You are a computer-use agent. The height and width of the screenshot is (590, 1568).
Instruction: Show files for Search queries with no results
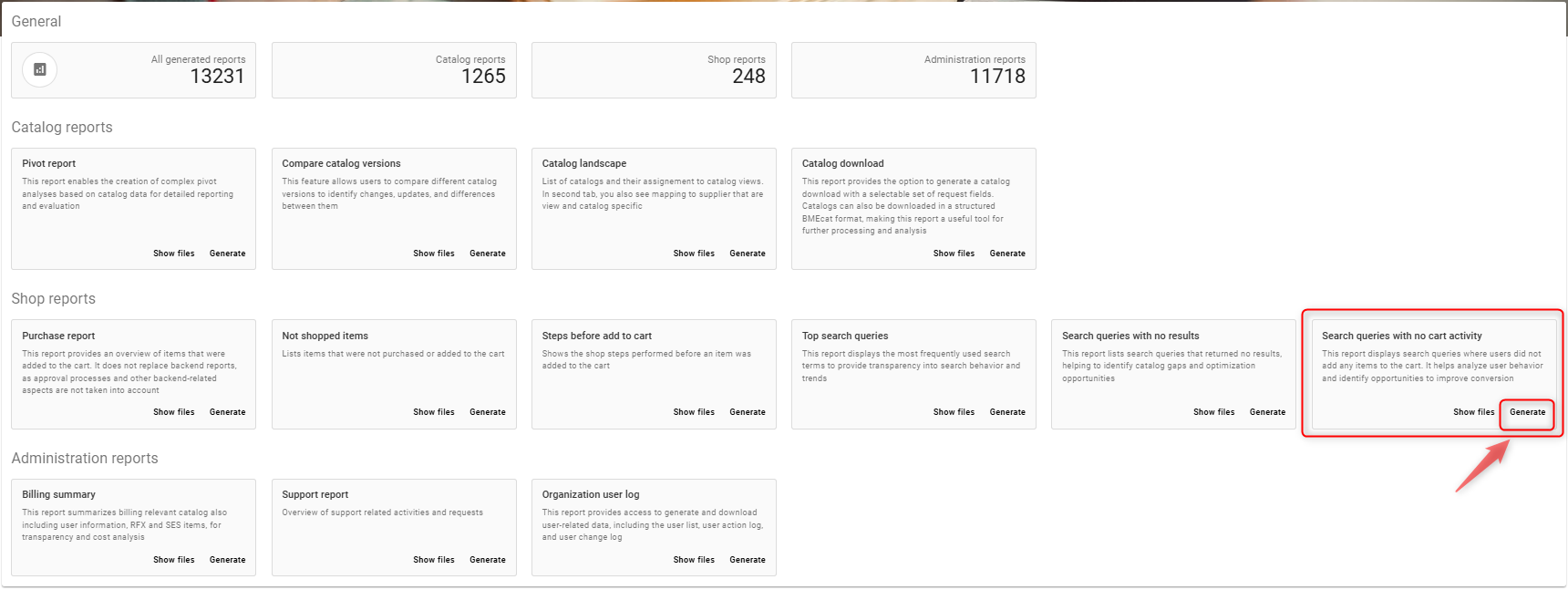tap(1213, 412)
